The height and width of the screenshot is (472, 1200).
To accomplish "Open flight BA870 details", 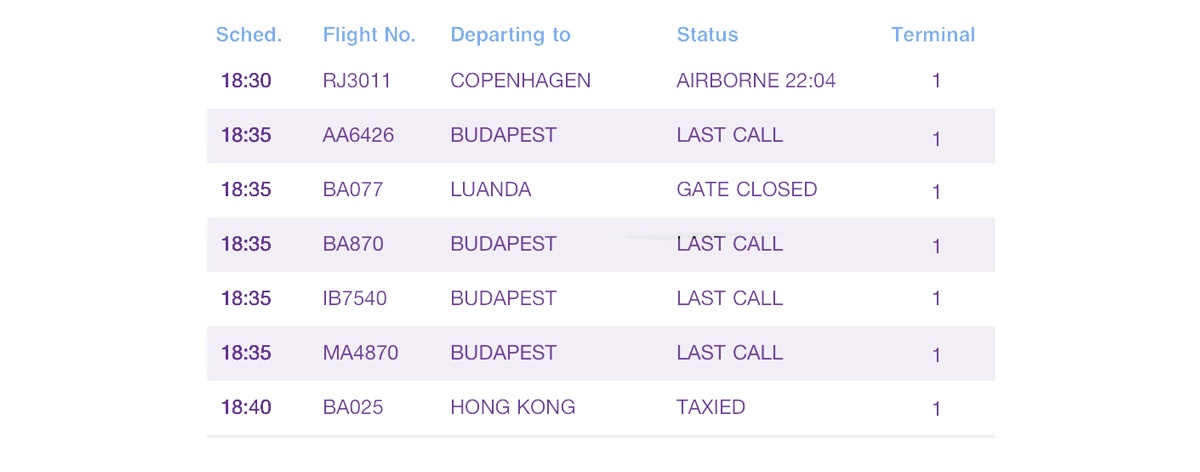I will point(601,244).
